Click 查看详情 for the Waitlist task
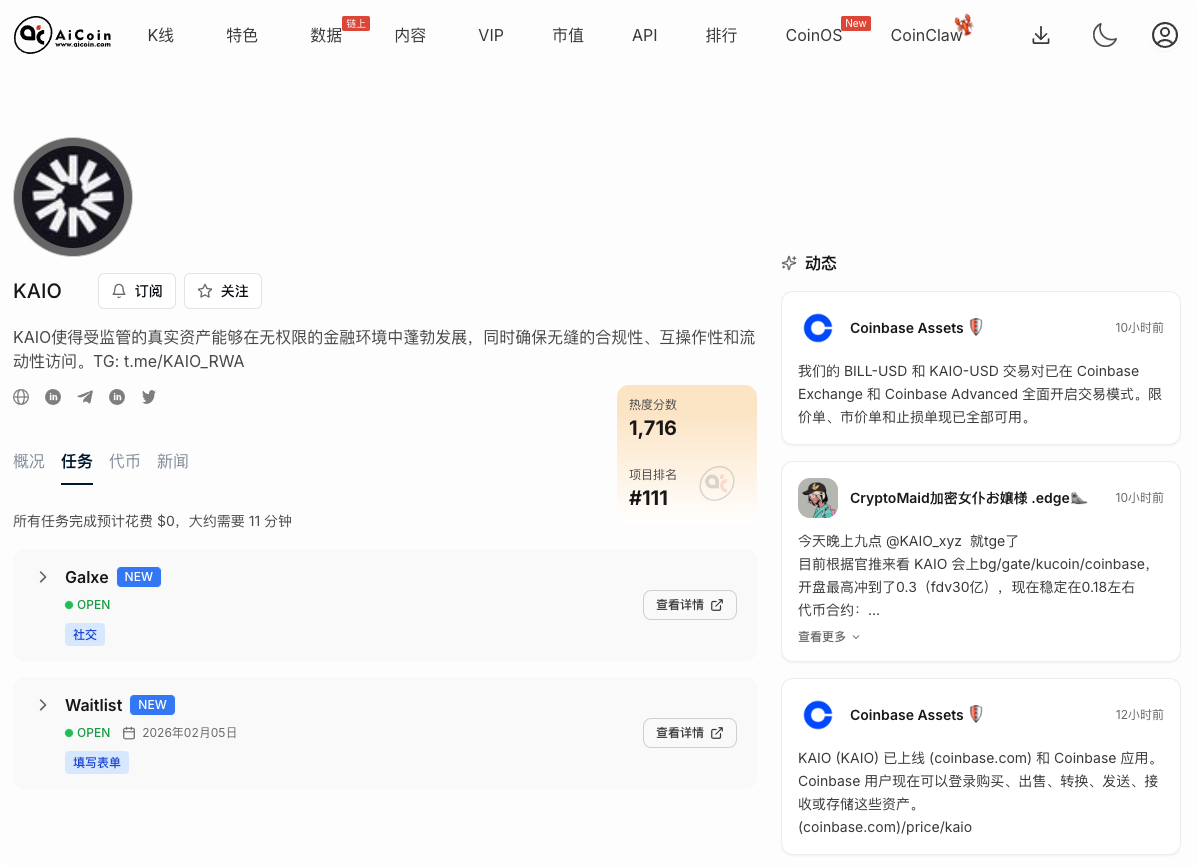 [x=690, y=733]
